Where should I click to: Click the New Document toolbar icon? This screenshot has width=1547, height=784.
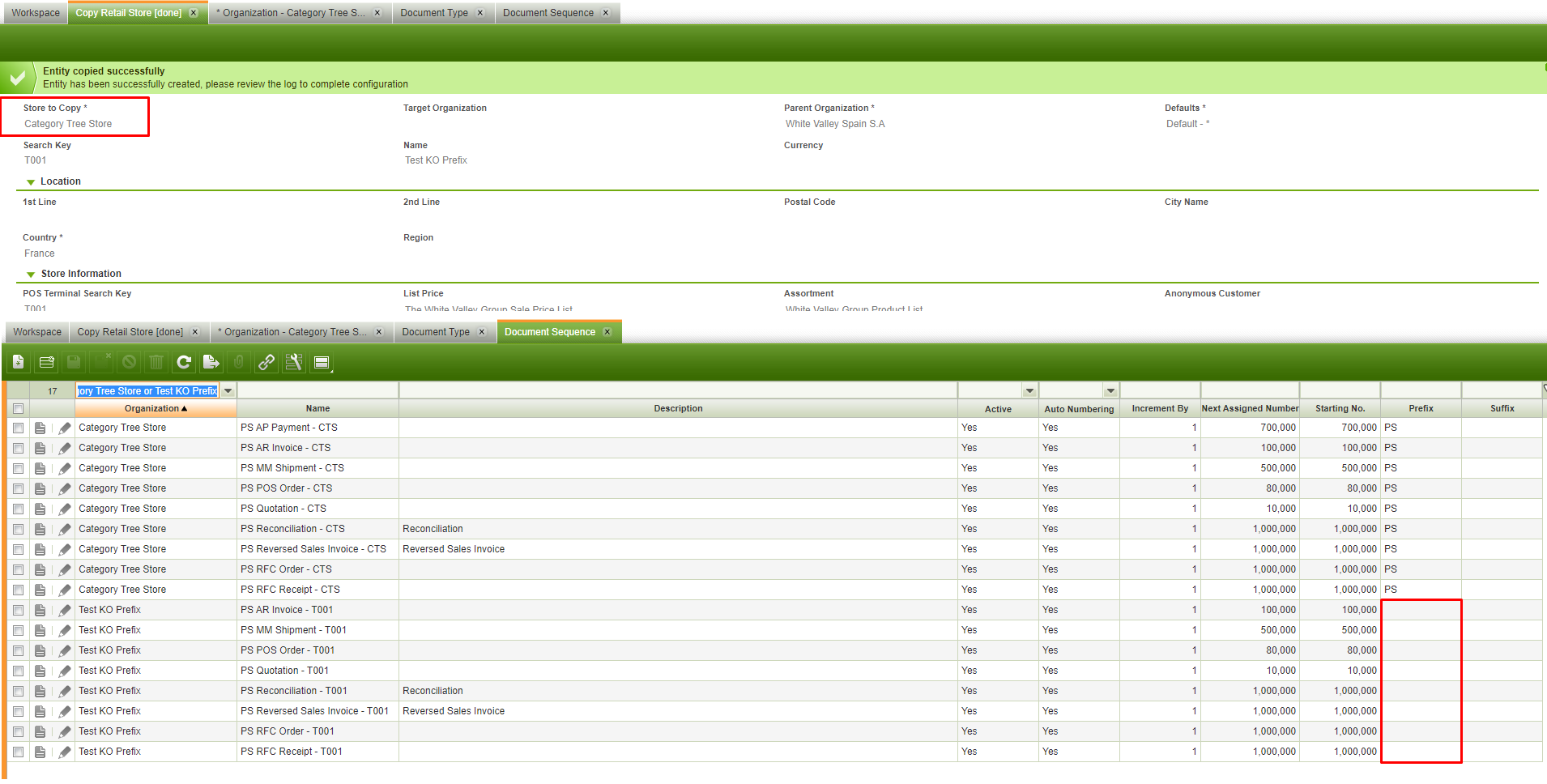(19, 362)
